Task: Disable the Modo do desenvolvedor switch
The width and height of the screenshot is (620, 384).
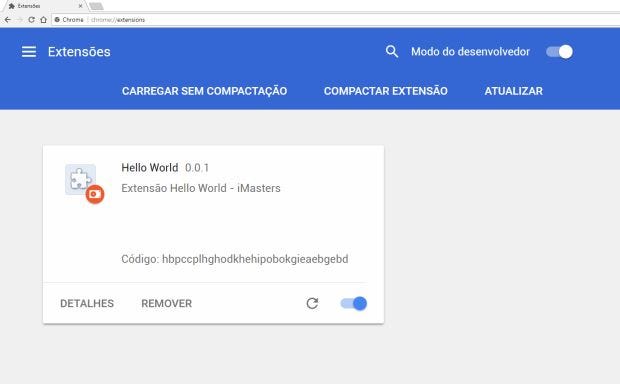Action: [x=560, y=51]
